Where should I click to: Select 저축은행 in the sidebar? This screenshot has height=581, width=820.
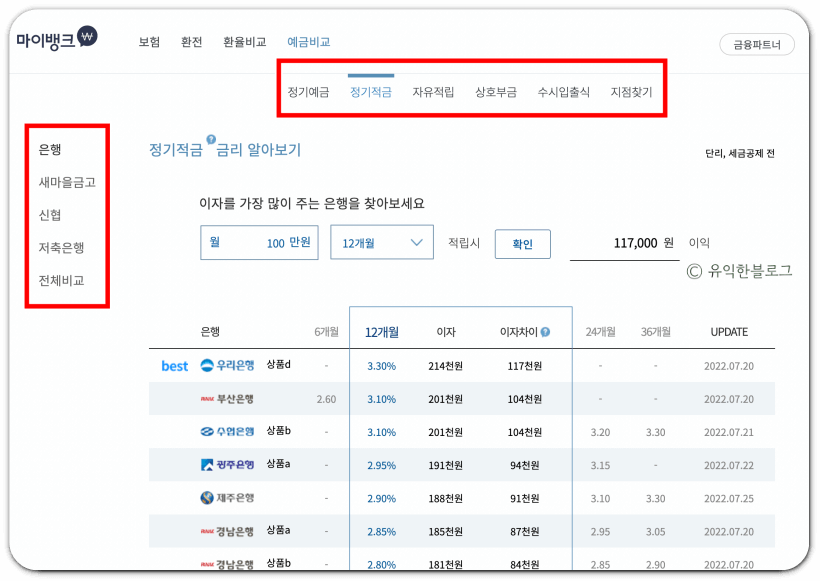point(61,247)
